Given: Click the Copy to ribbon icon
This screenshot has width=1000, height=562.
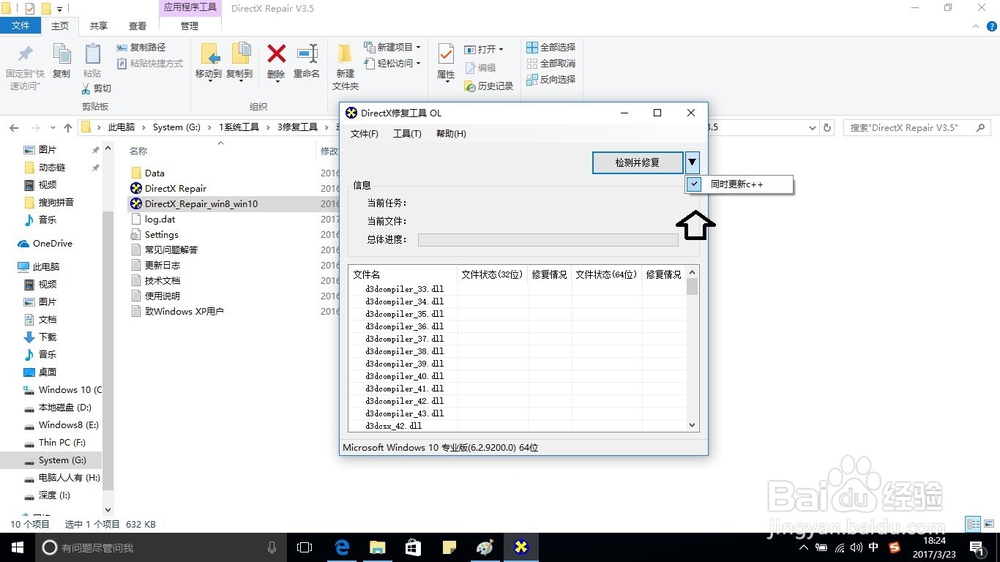Looking at the screenshot, I should click(x=240, y=55).
